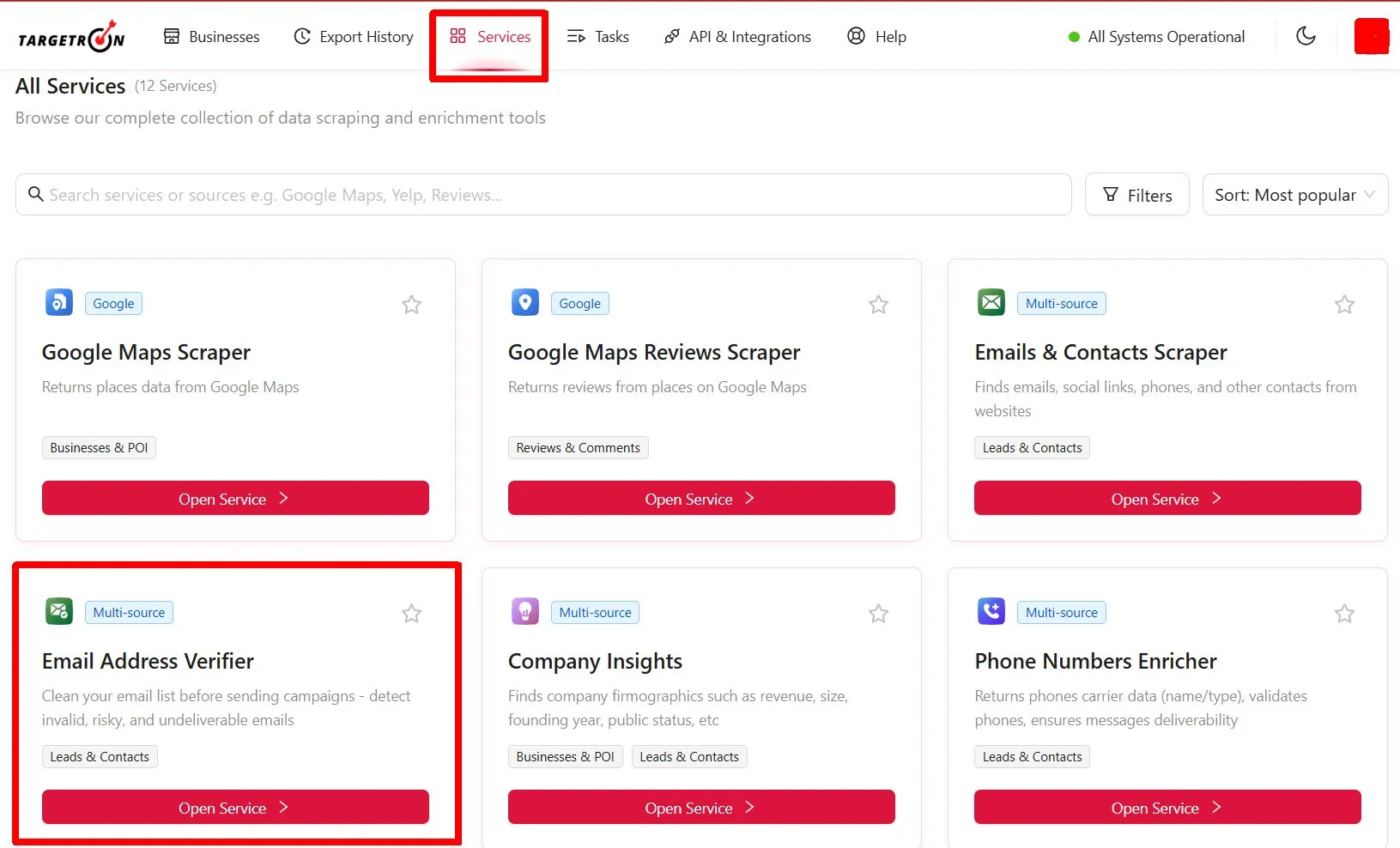This screenshot has height=848, width=1400.
Task: Click the Phone Numbers Enricher phone icon
Action: pos(991,612)
